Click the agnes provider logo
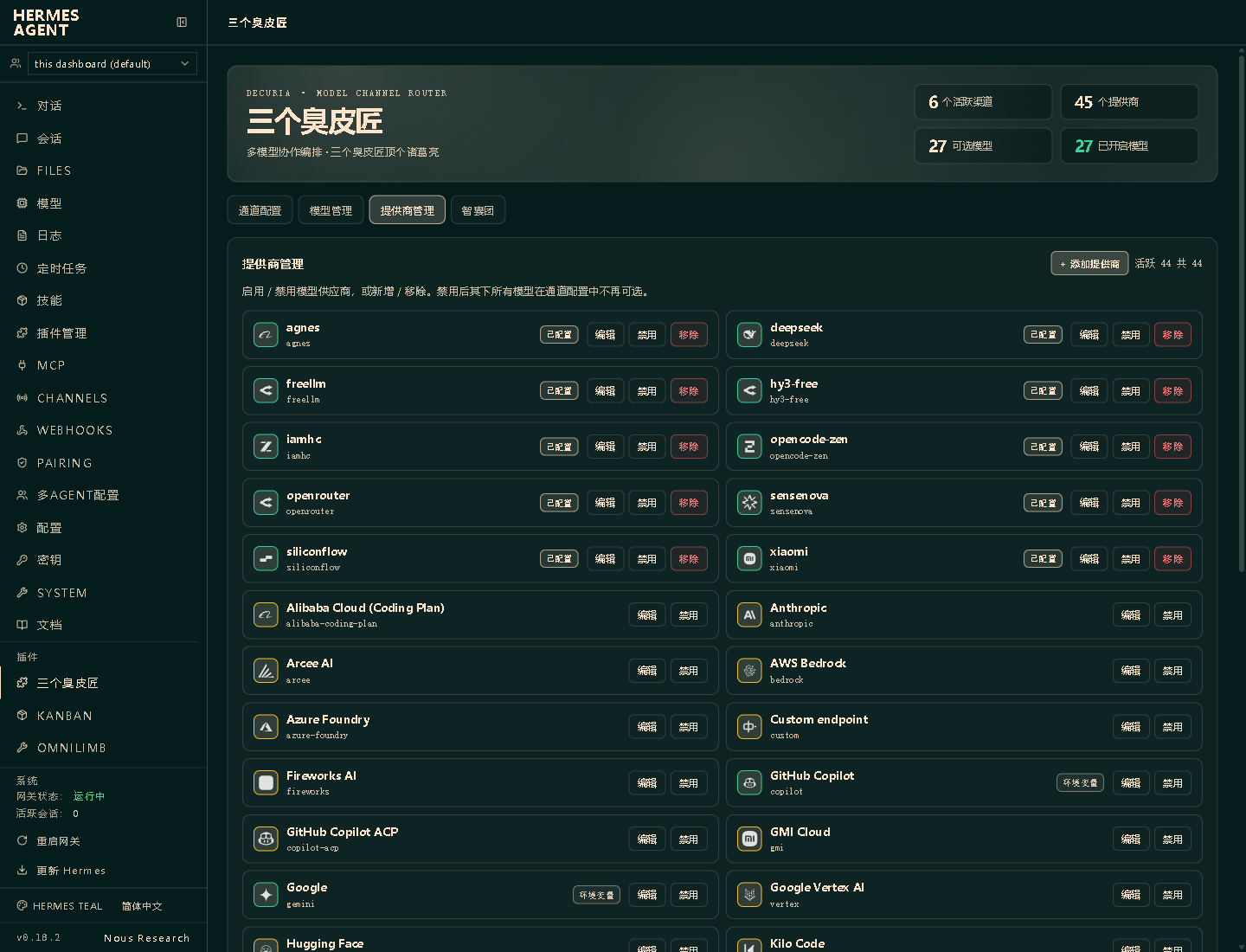 (266, 335)
